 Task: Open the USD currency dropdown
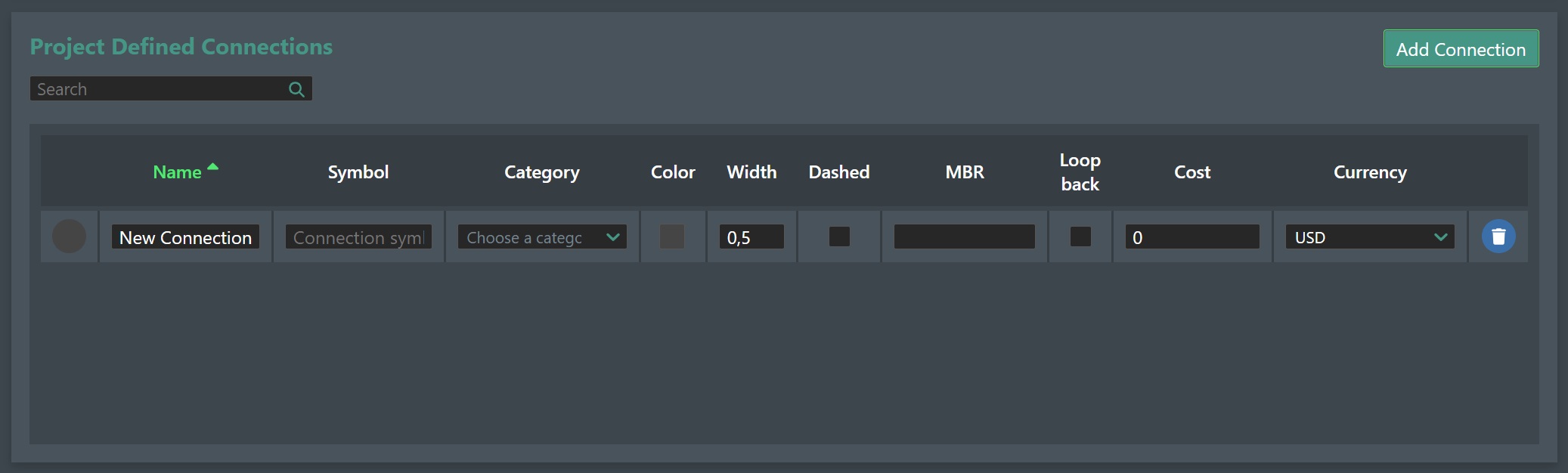1370,236
